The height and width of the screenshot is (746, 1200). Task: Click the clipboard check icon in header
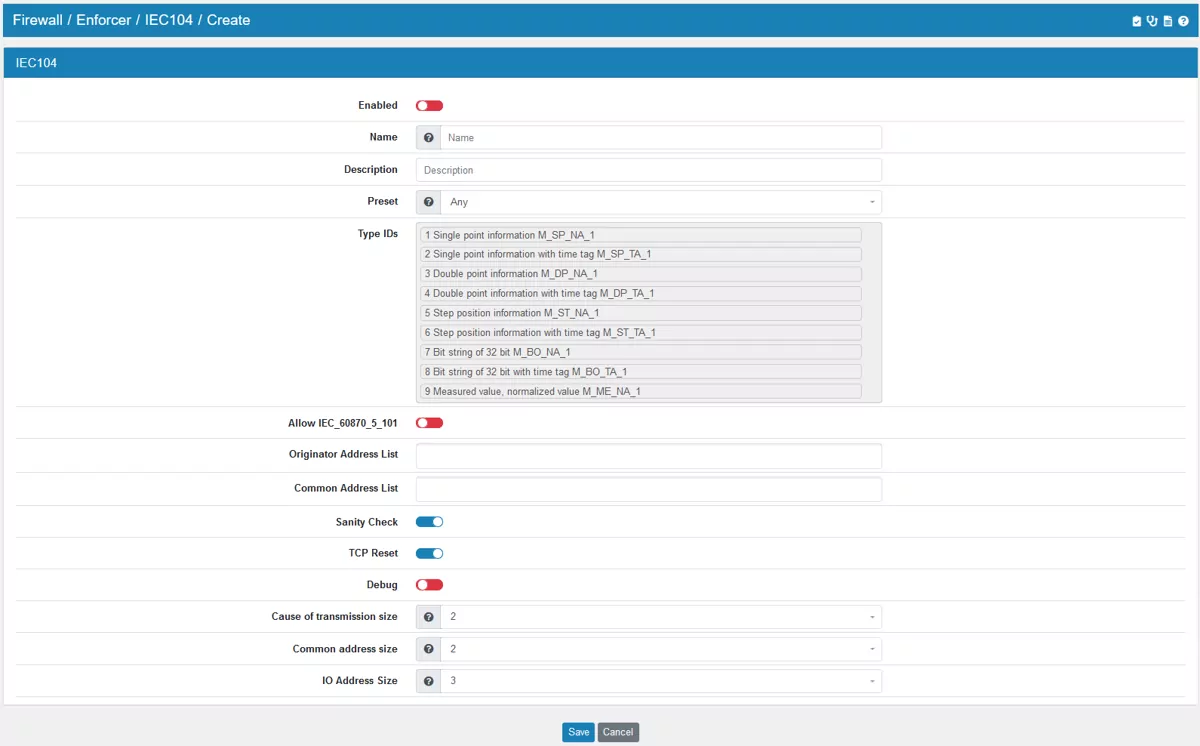coord(1136,21)
